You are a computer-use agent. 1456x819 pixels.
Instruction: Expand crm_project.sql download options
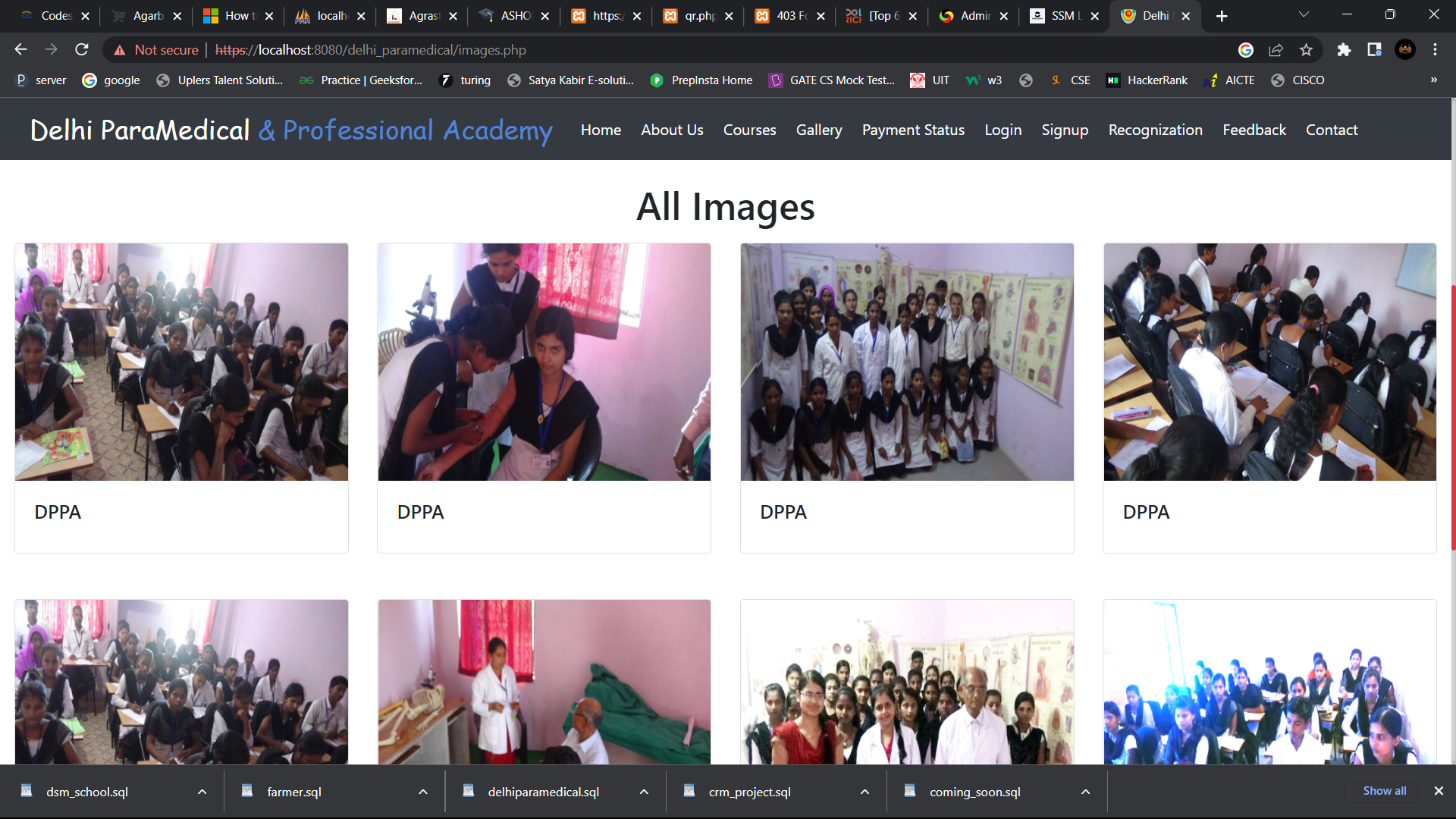coord(864,792)
